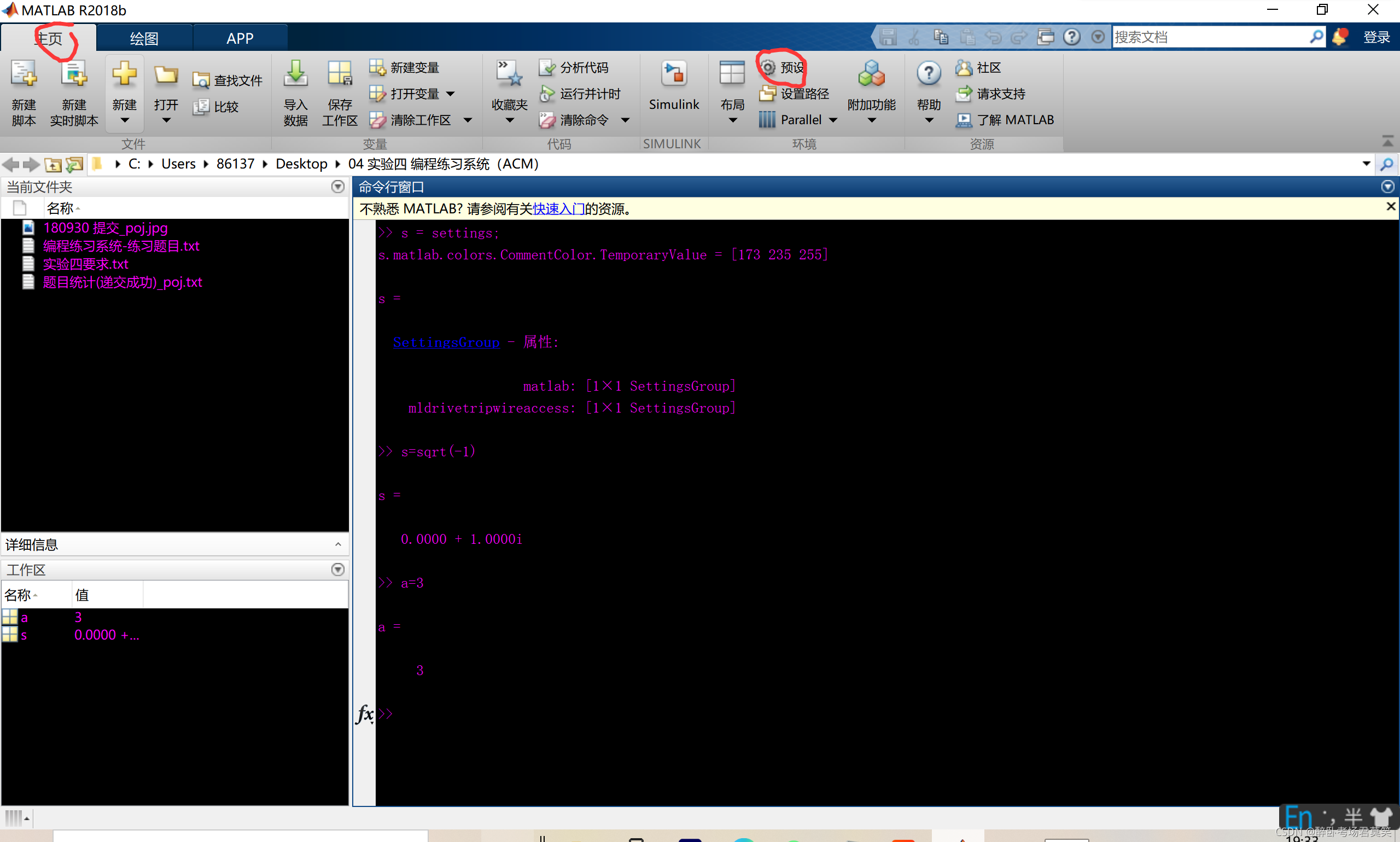Create a new variable 新建变量
Image resolution: width=1400 pixels, height=842 pixels.
pos(404,67)
